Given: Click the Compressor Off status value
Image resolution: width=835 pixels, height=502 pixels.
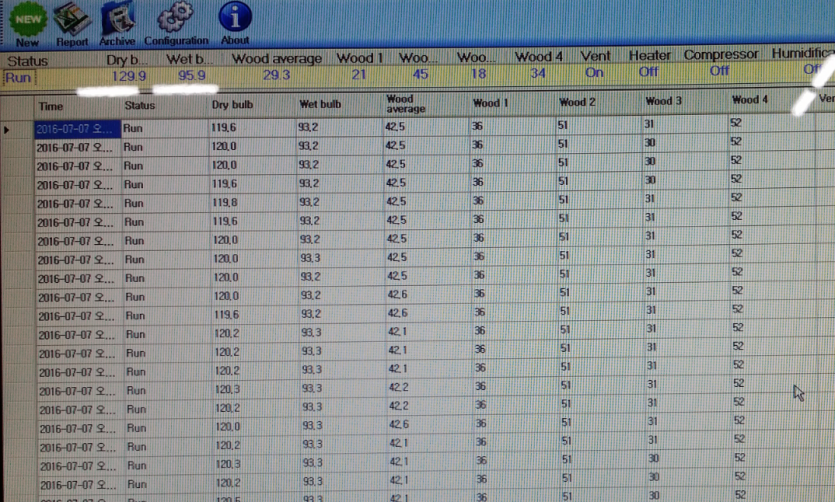Looking at the screenshot, I should 719,71.
